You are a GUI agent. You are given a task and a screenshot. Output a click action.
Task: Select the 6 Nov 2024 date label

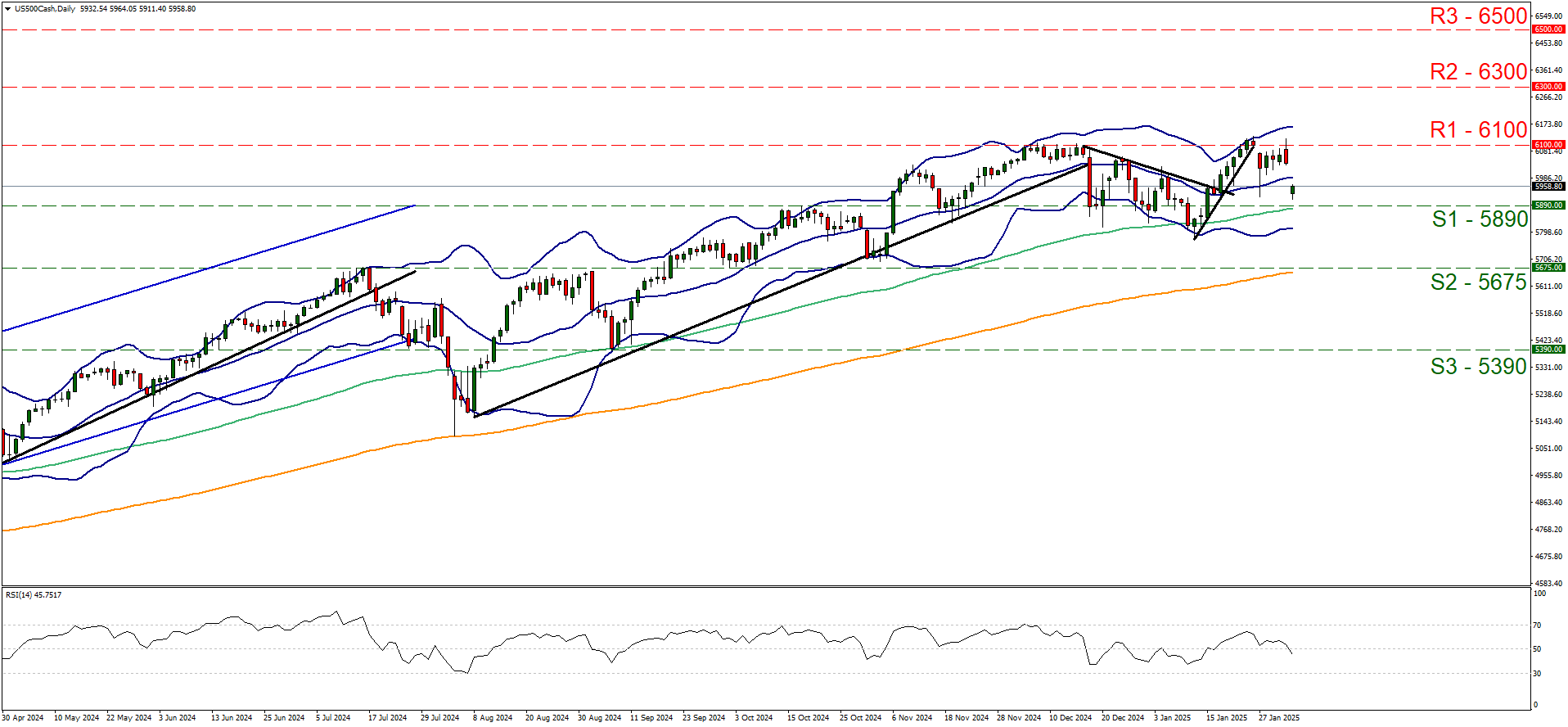pyautogui.click(x=912, y=718)
